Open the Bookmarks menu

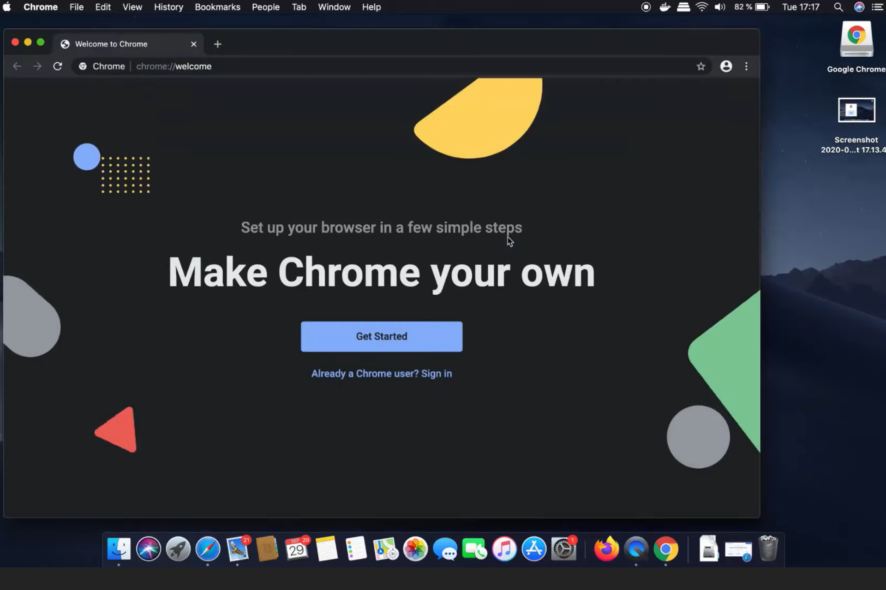pos(218,7)
